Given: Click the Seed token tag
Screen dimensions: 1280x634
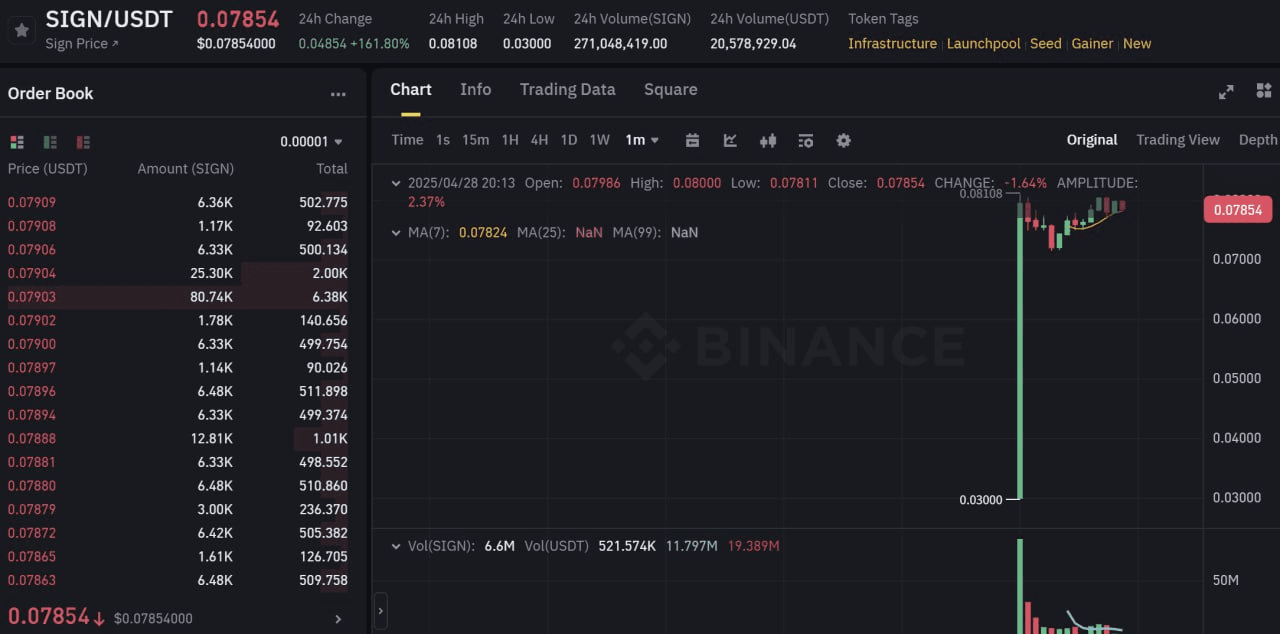Looking at the screenshot, I should (x=1046, y=44).
